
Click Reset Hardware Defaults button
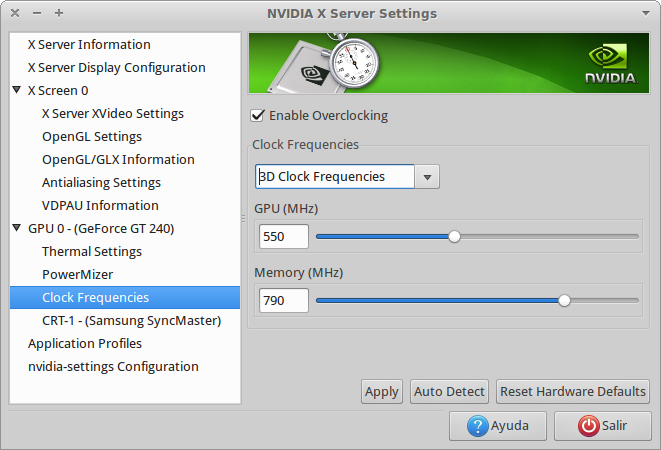click(572, 392)
